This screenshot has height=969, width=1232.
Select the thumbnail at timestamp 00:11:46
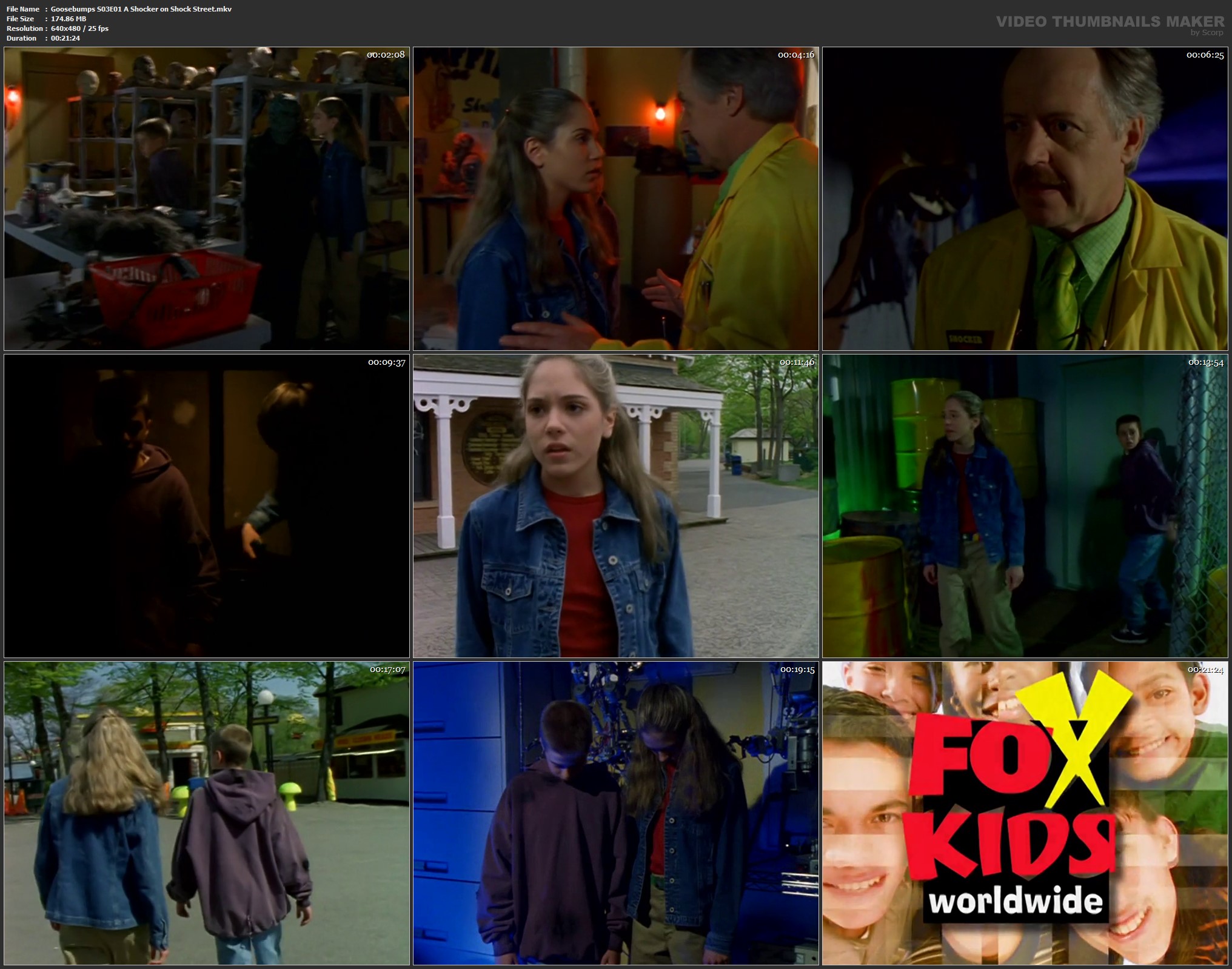615,506
